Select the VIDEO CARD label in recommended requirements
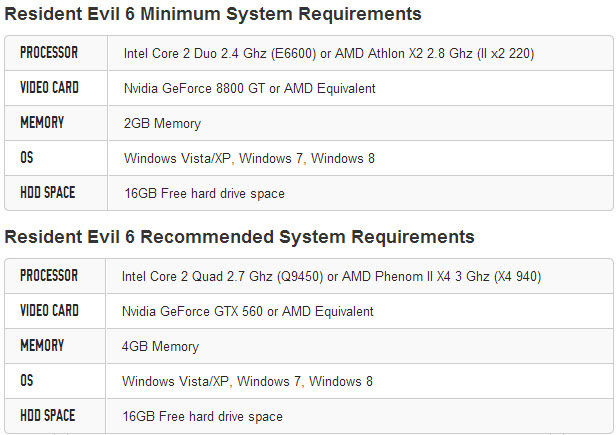 click(x=49, y=311)
